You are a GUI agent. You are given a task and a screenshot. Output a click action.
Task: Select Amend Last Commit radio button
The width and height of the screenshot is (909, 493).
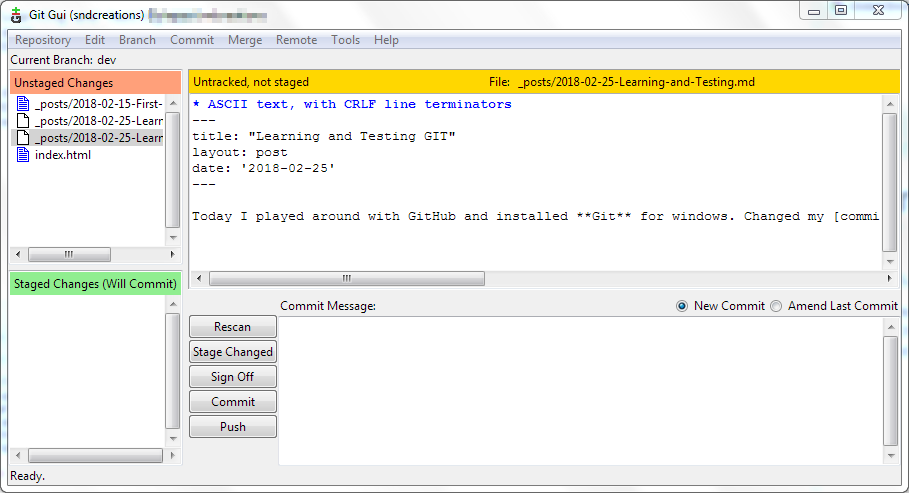(x=776, y=306)
